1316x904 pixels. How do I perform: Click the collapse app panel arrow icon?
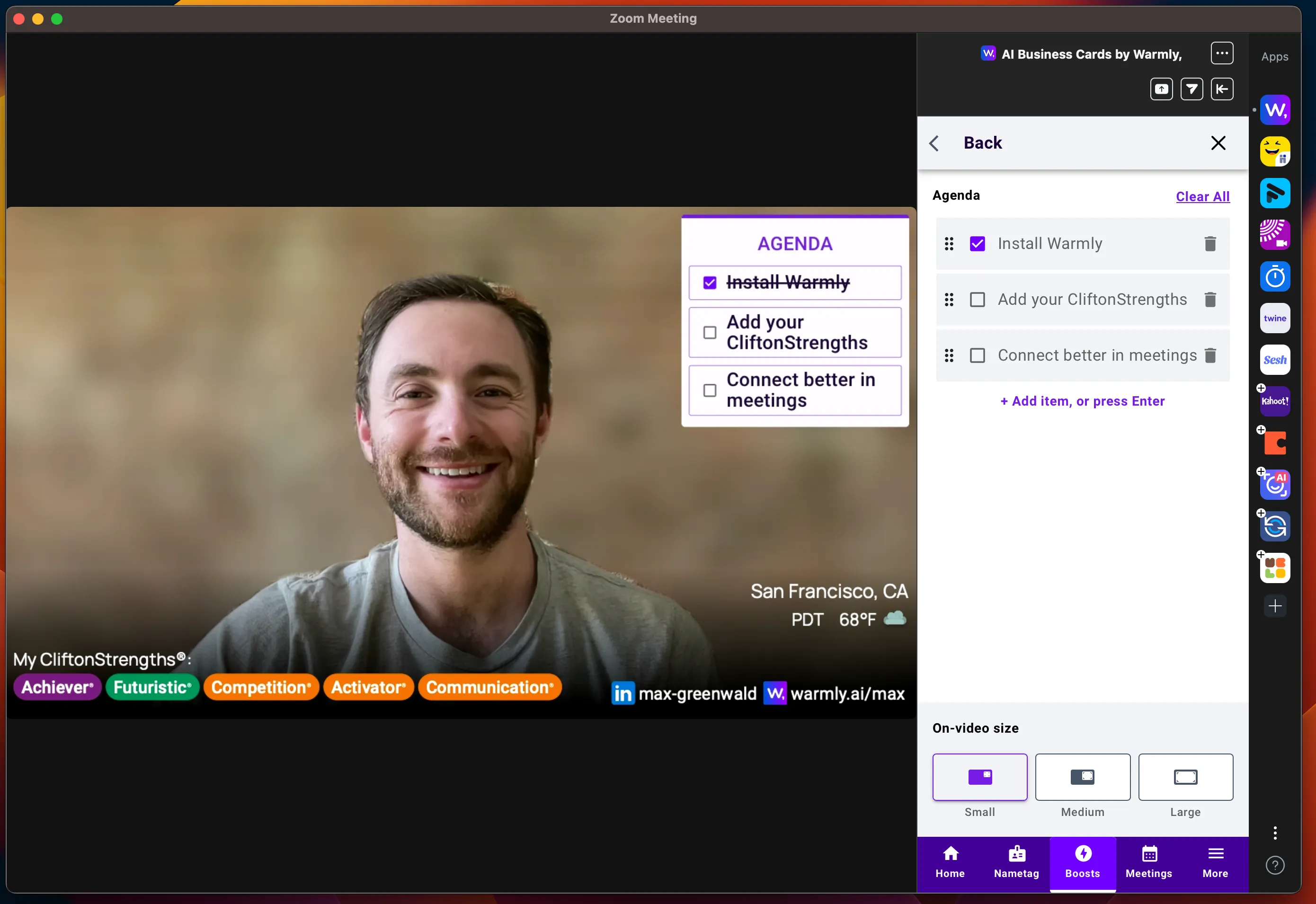pyautogui.click(x=1221, y=89)
